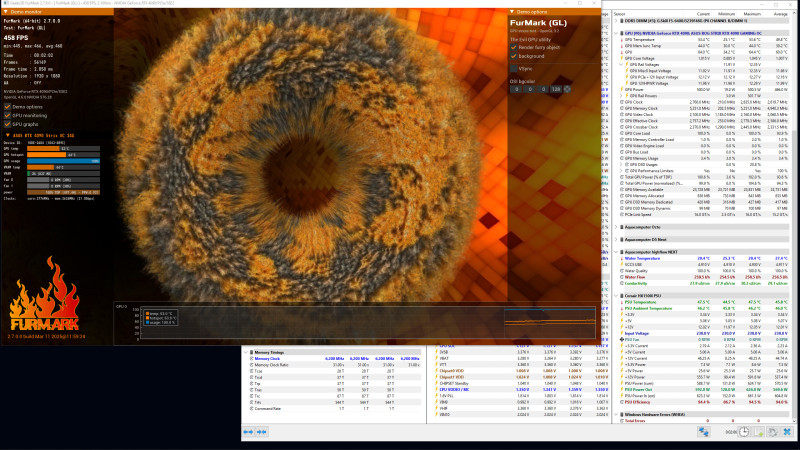Screen dimensions: 800x450
Task: Expand GPU Rail Powers subgroup
Action: (x=622, y=96)
